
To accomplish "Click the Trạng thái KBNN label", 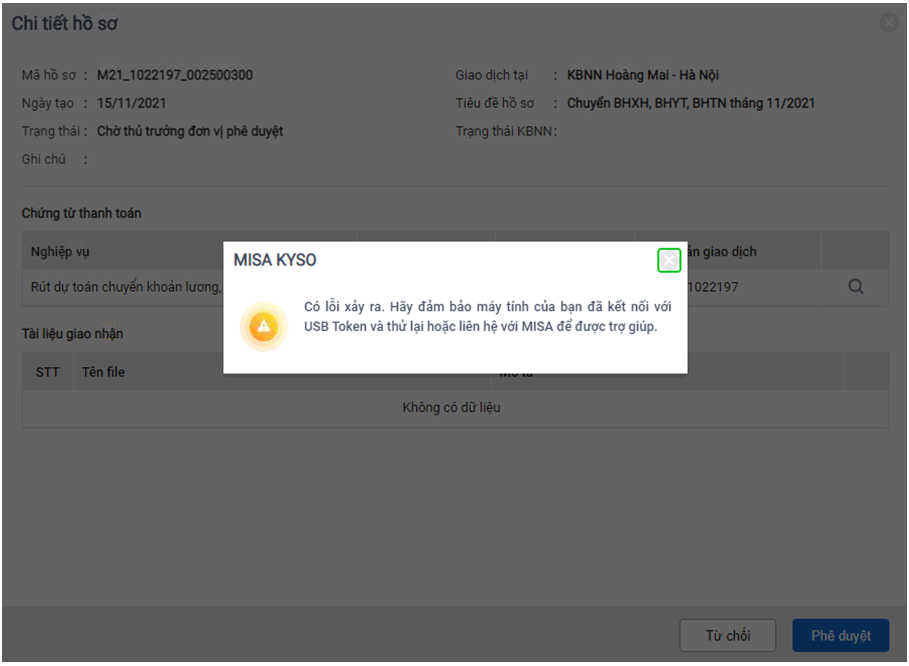I will pyautogui.click(x=506, y=131).
